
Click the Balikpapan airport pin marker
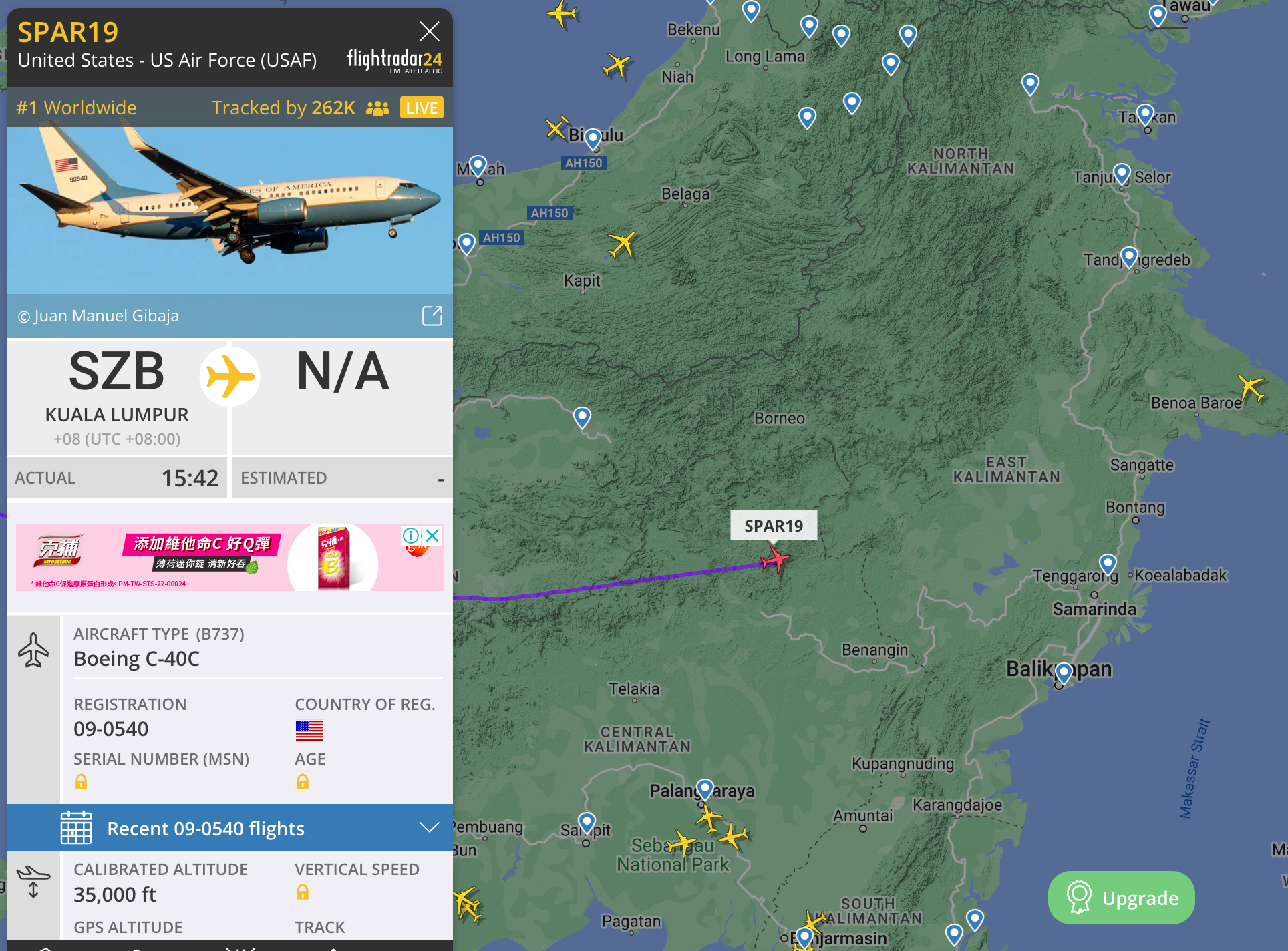[x=1064, y=673]
